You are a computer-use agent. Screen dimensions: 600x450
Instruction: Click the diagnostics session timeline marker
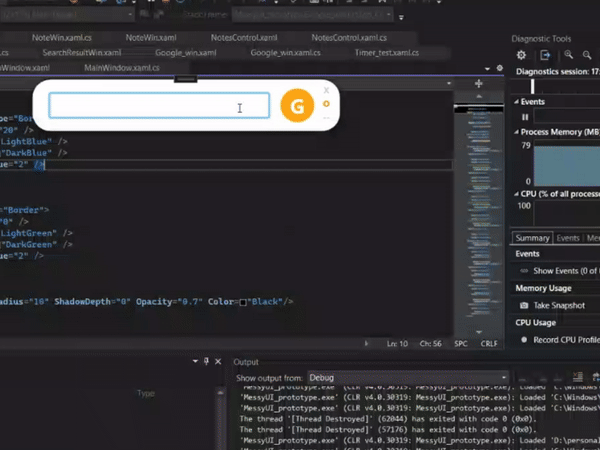(x=532, y=86)
